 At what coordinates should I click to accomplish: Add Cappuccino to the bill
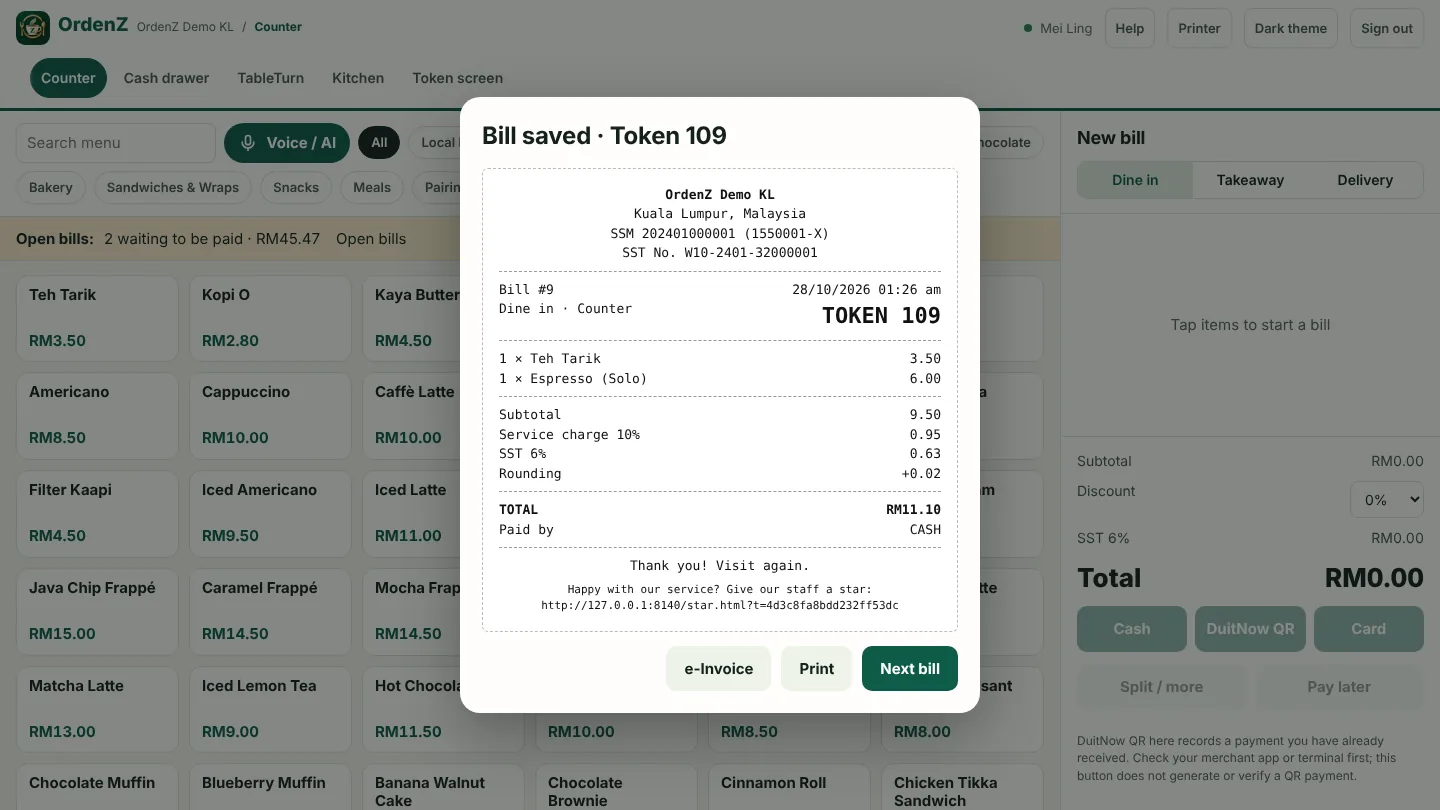(x=270, y=416)
